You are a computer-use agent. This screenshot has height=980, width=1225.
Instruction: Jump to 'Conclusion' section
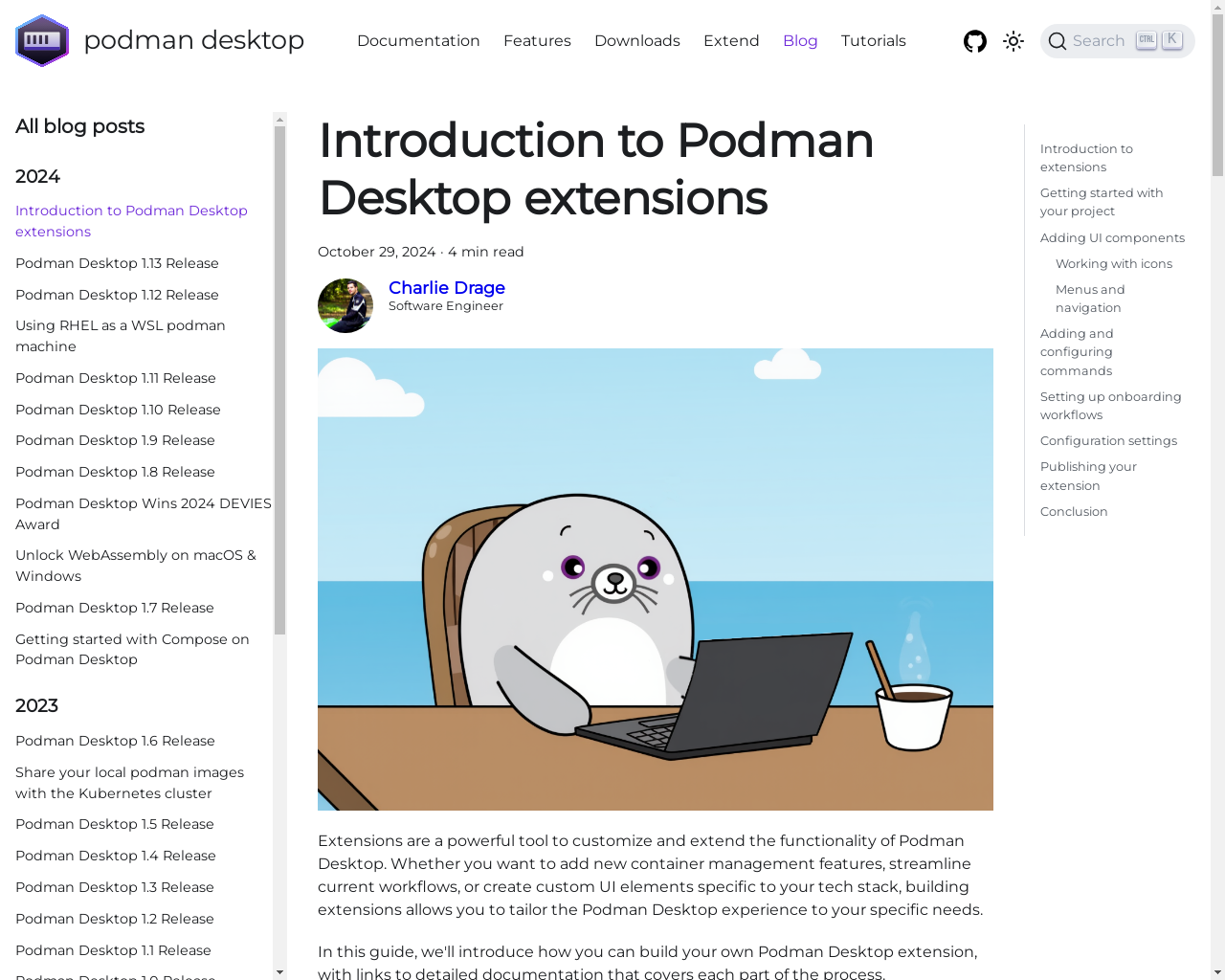[x=1074, y=511]
